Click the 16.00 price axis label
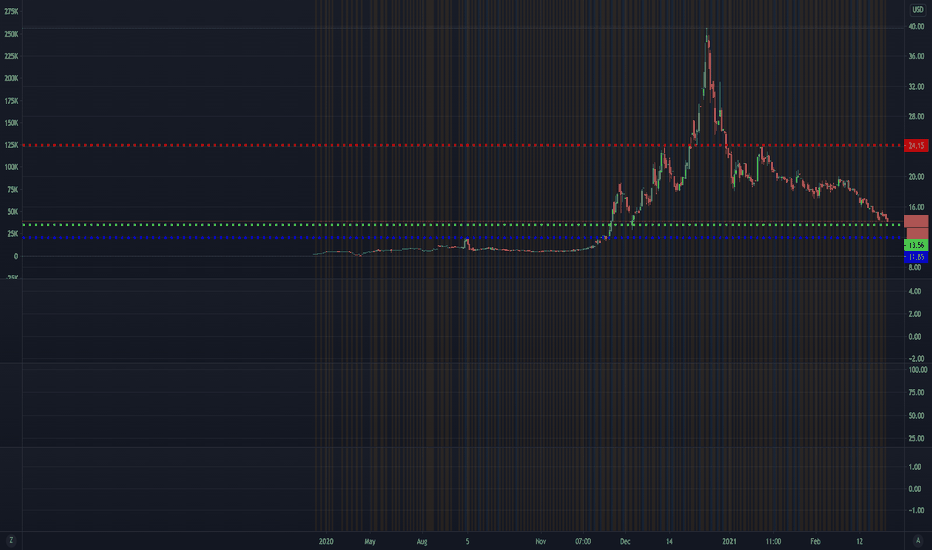The width and height of the screenshot is (932, 550). [x=916, y=207]
